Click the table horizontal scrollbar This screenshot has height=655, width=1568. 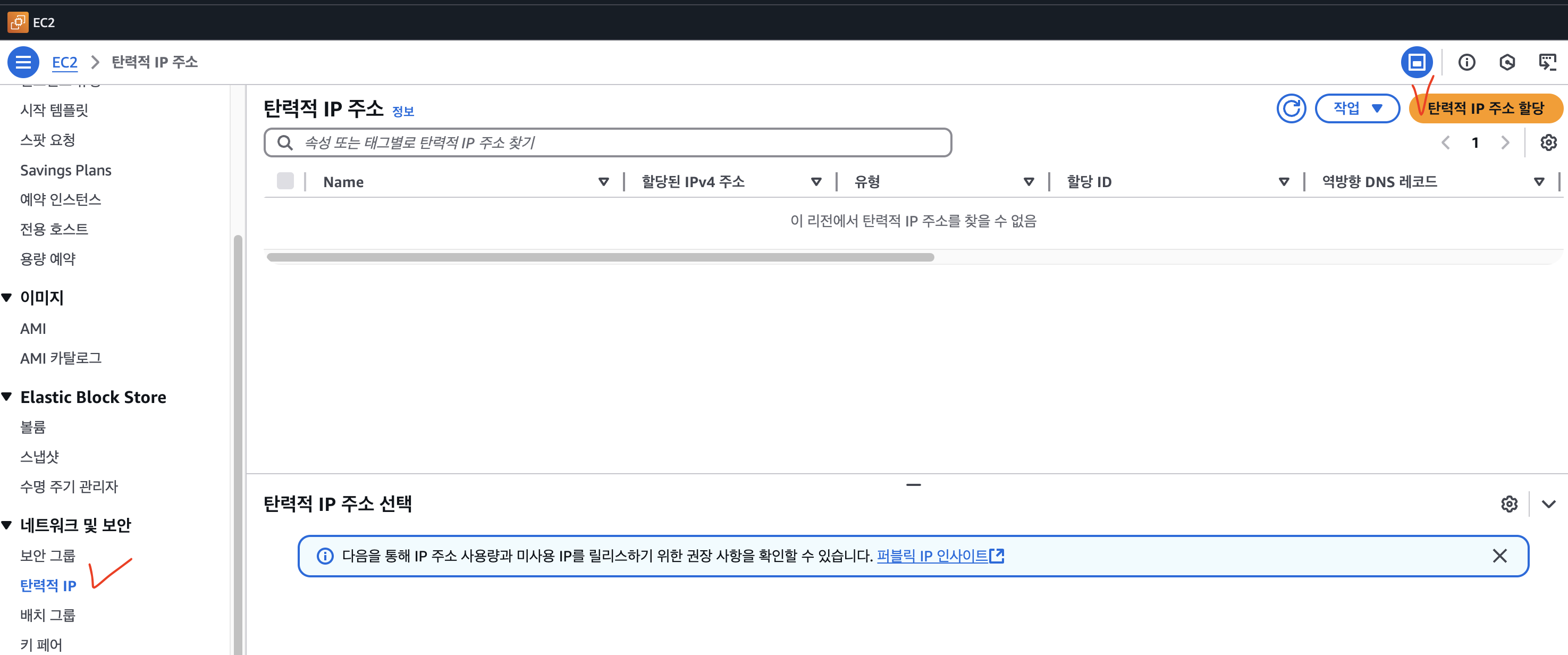600,257
